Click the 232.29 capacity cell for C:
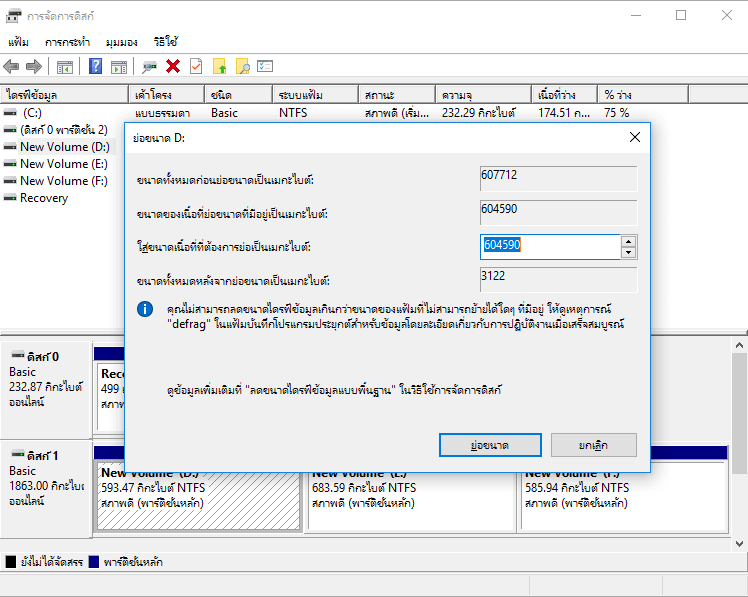Viewport: 748px width, 597px height. 478,113
